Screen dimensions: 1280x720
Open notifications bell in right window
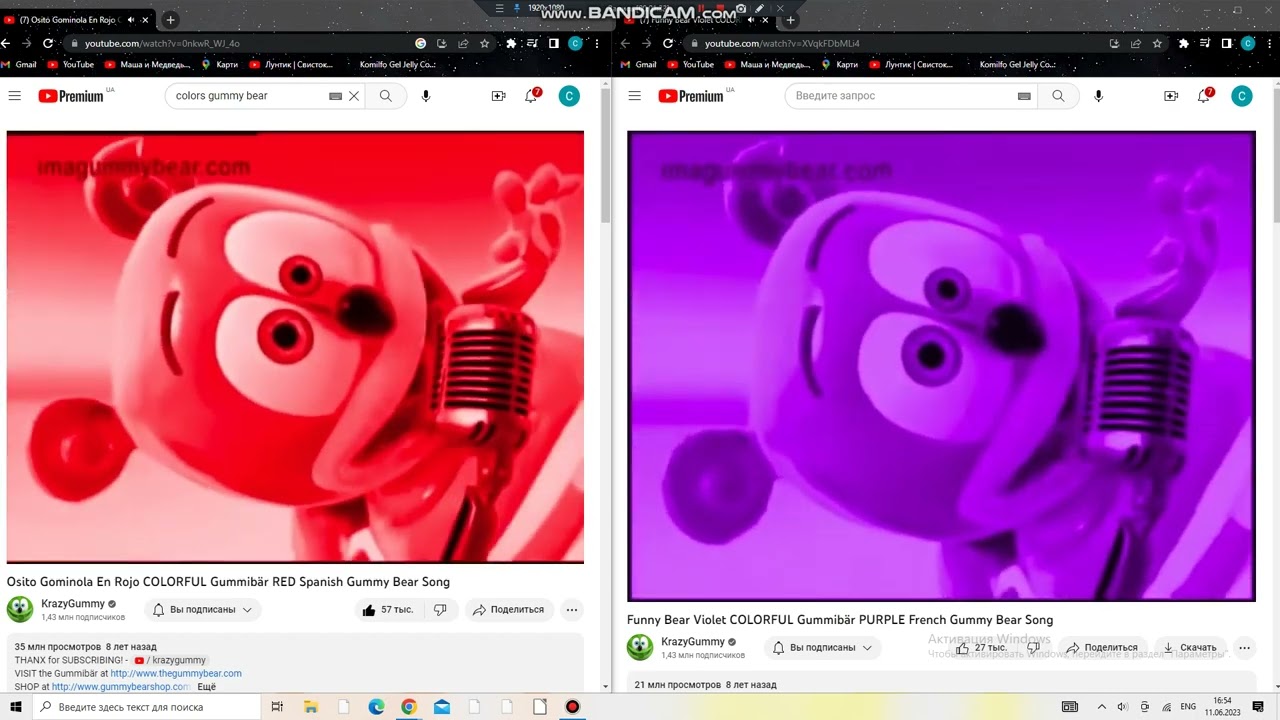pyautogui.click(x=1205, y=96)
